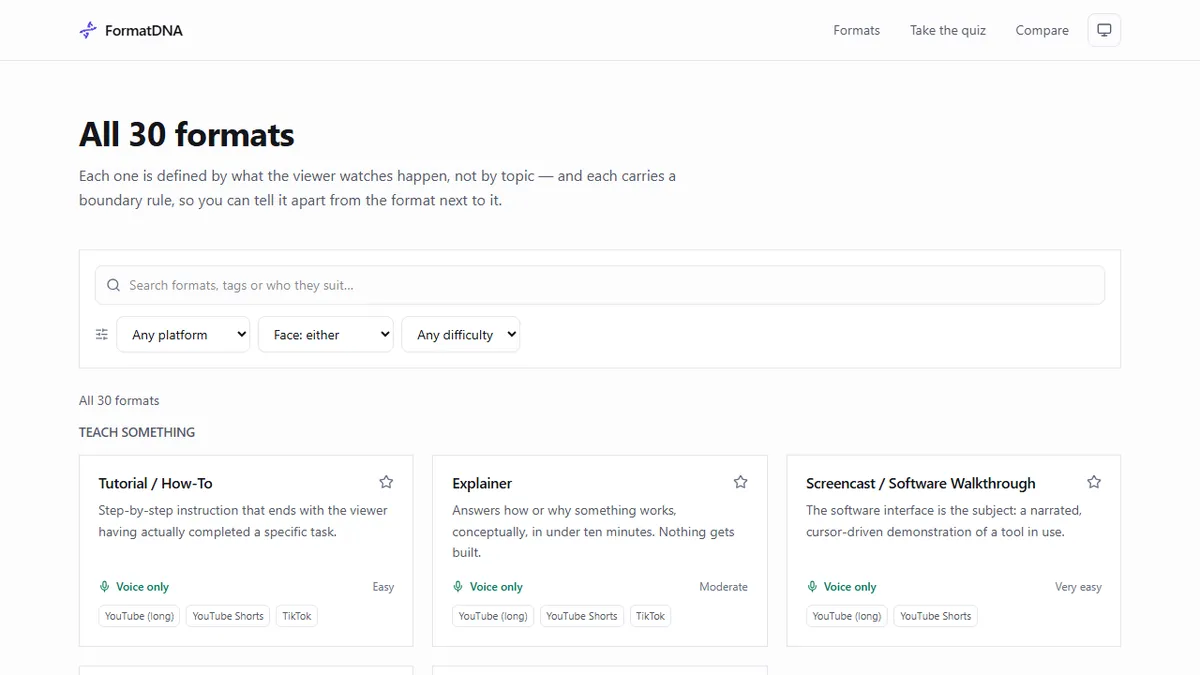Star the Screencast / Software Walkthrough format
The image size is (1200, 675).
(1094, 482)
